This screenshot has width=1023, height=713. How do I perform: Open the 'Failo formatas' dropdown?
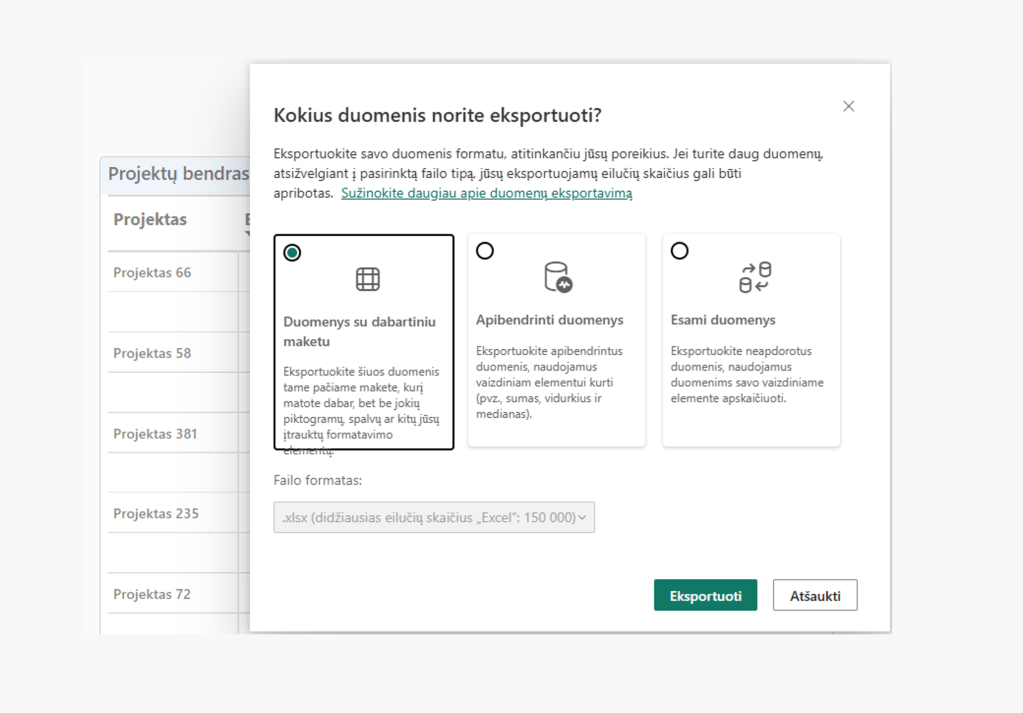(434, 517)
